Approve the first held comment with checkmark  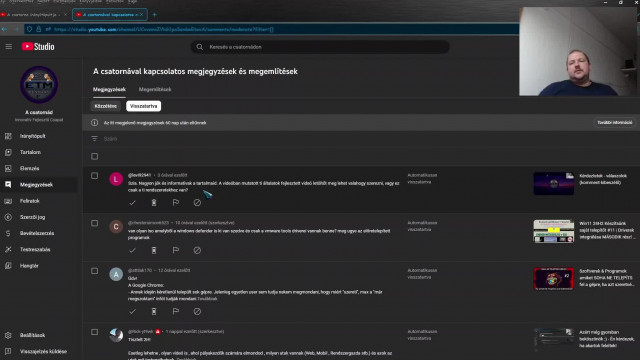132,202
